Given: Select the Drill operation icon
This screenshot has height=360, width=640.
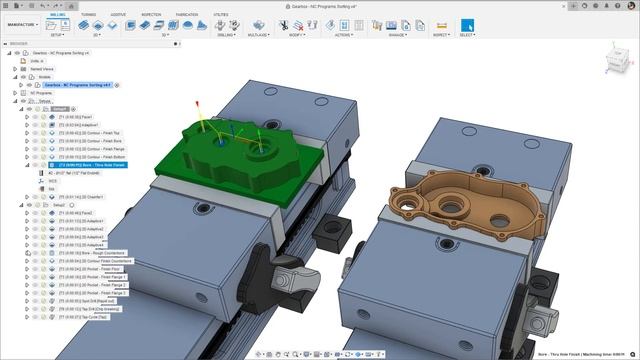Looking at the screenshot, I should [x=220, y=25].
